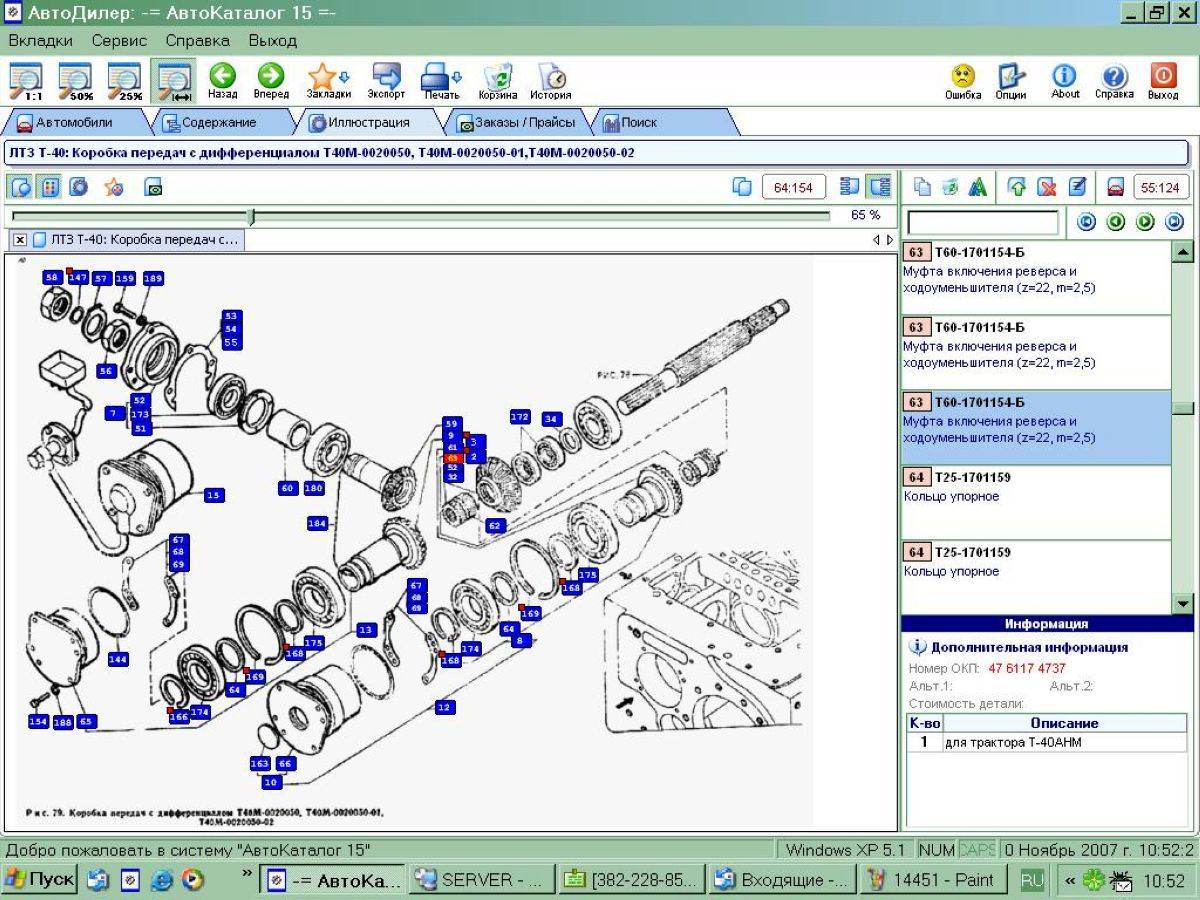
Task: Switch to the Содержание tab
Action: coord(218,122)
